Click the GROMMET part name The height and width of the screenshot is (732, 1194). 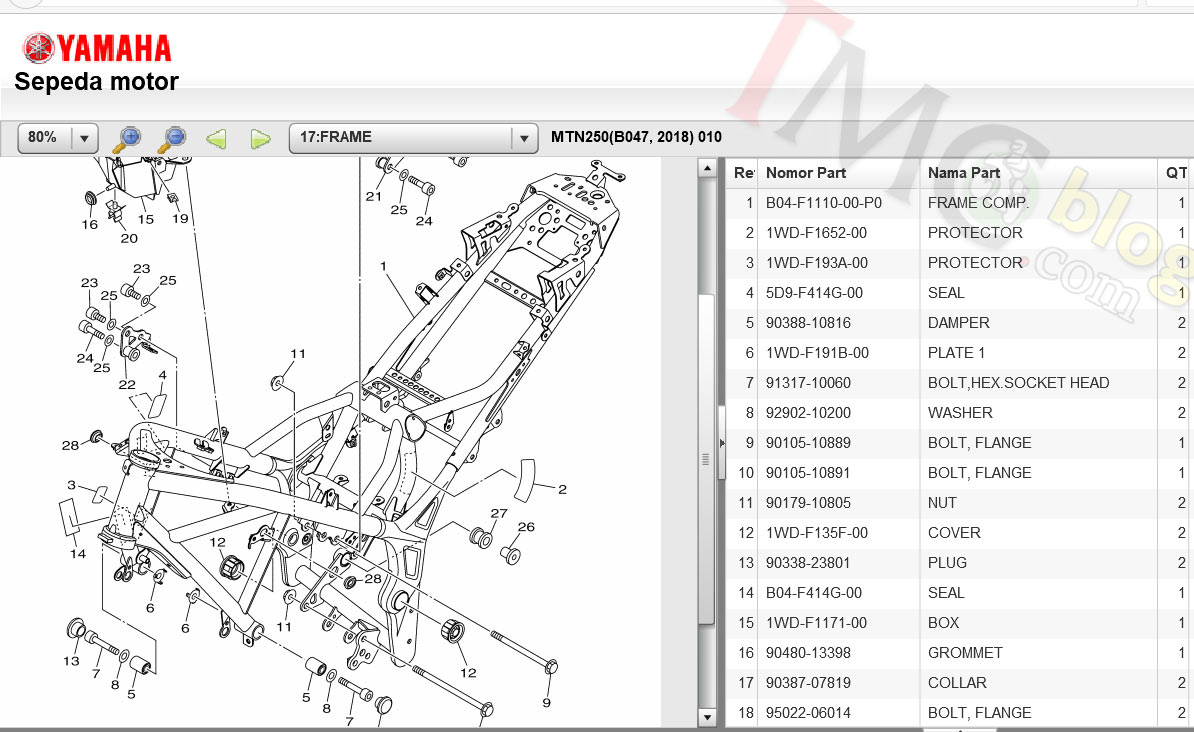pyautogui.click(x=965, y=653)
